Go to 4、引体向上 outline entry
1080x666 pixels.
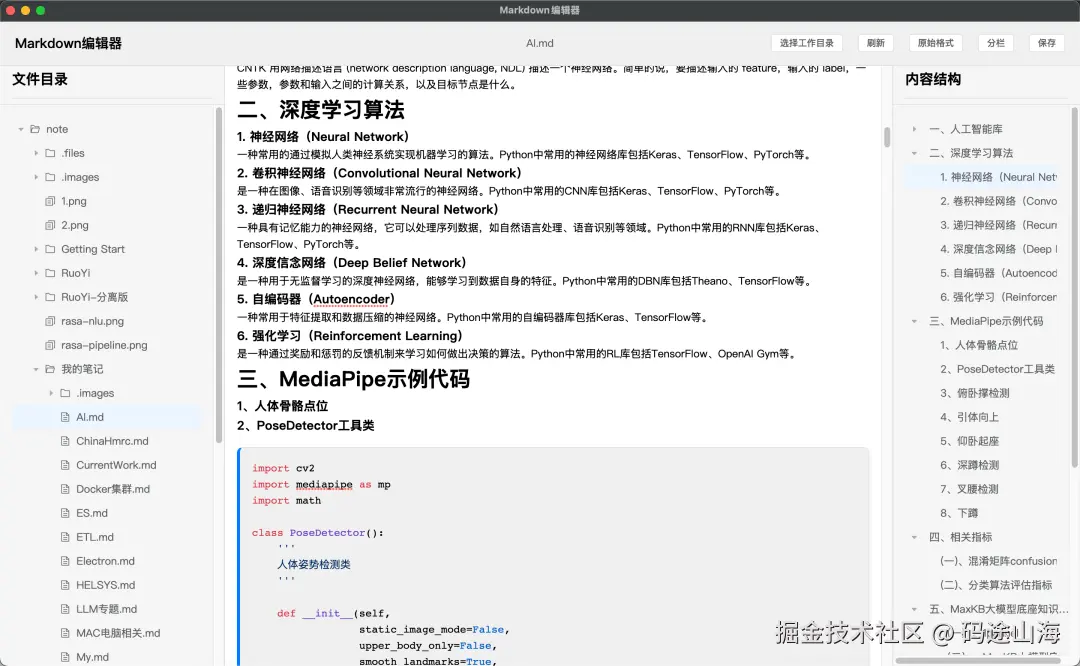pos(969,417)
